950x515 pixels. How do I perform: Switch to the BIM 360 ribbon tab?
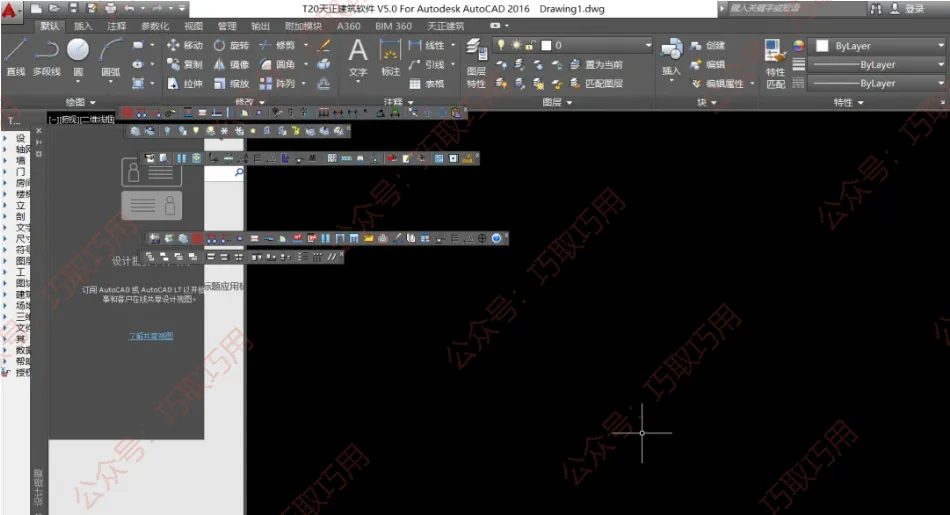tap(393, 25)
